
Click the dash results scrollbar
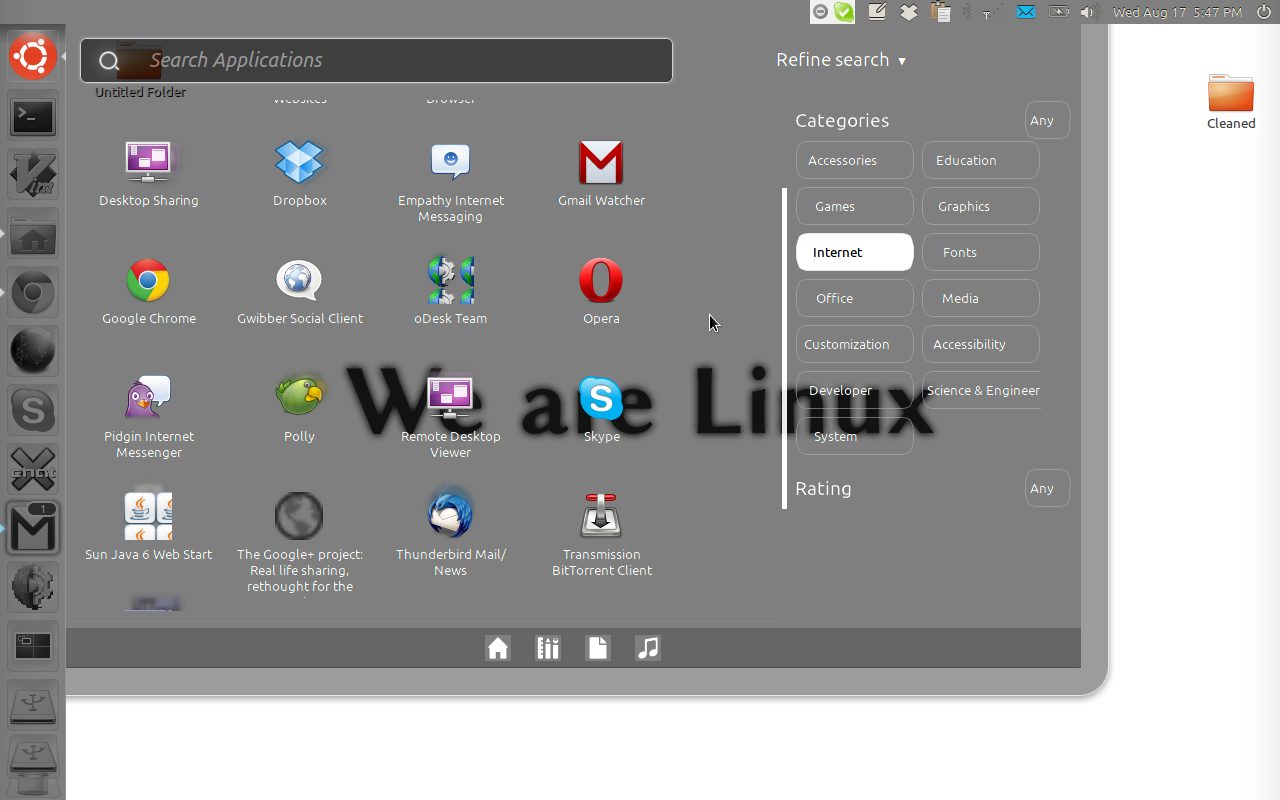point(785,348)
